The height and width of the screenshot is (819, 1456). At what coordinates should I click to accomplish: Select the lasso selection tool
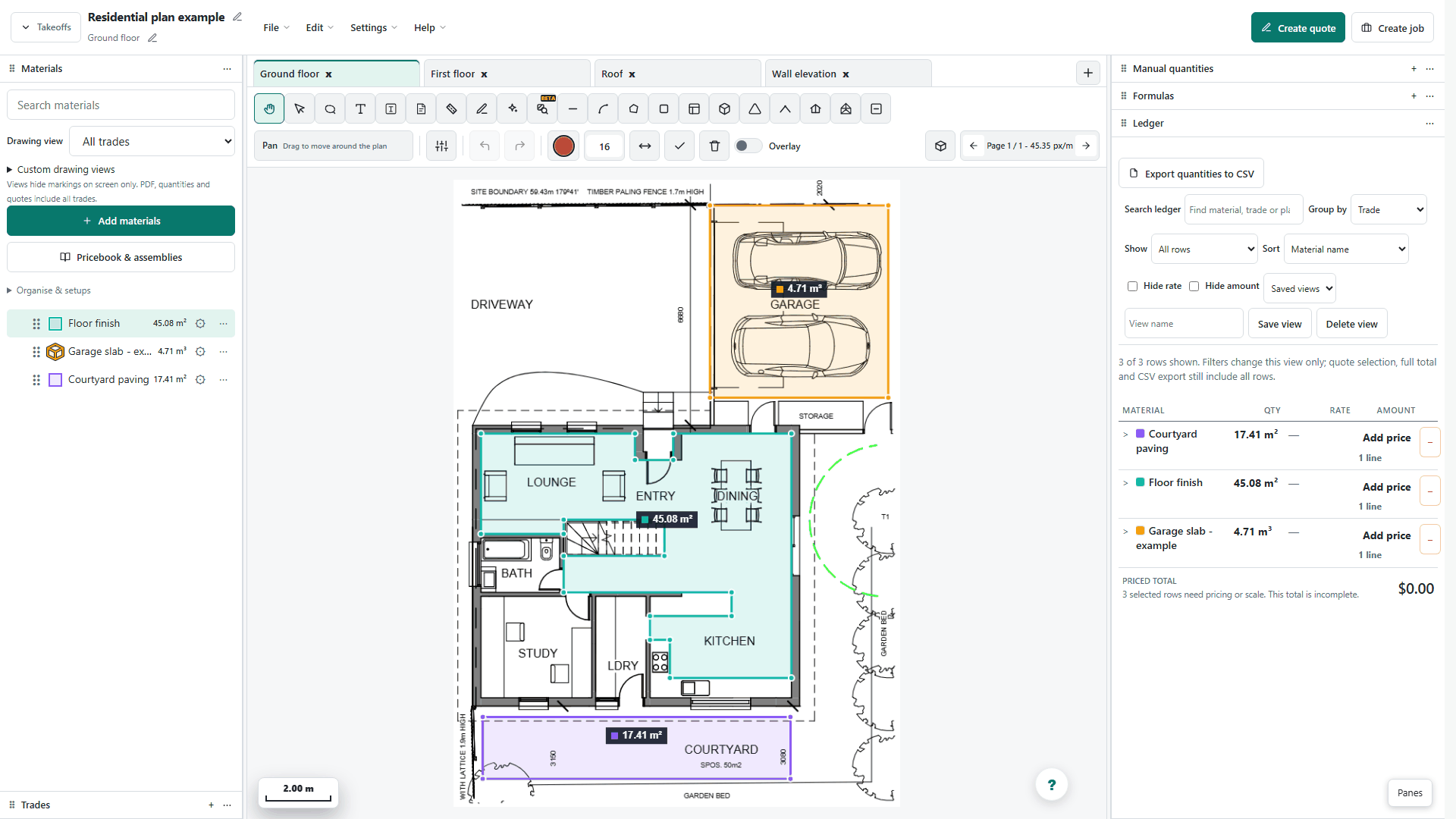point(330,108)
